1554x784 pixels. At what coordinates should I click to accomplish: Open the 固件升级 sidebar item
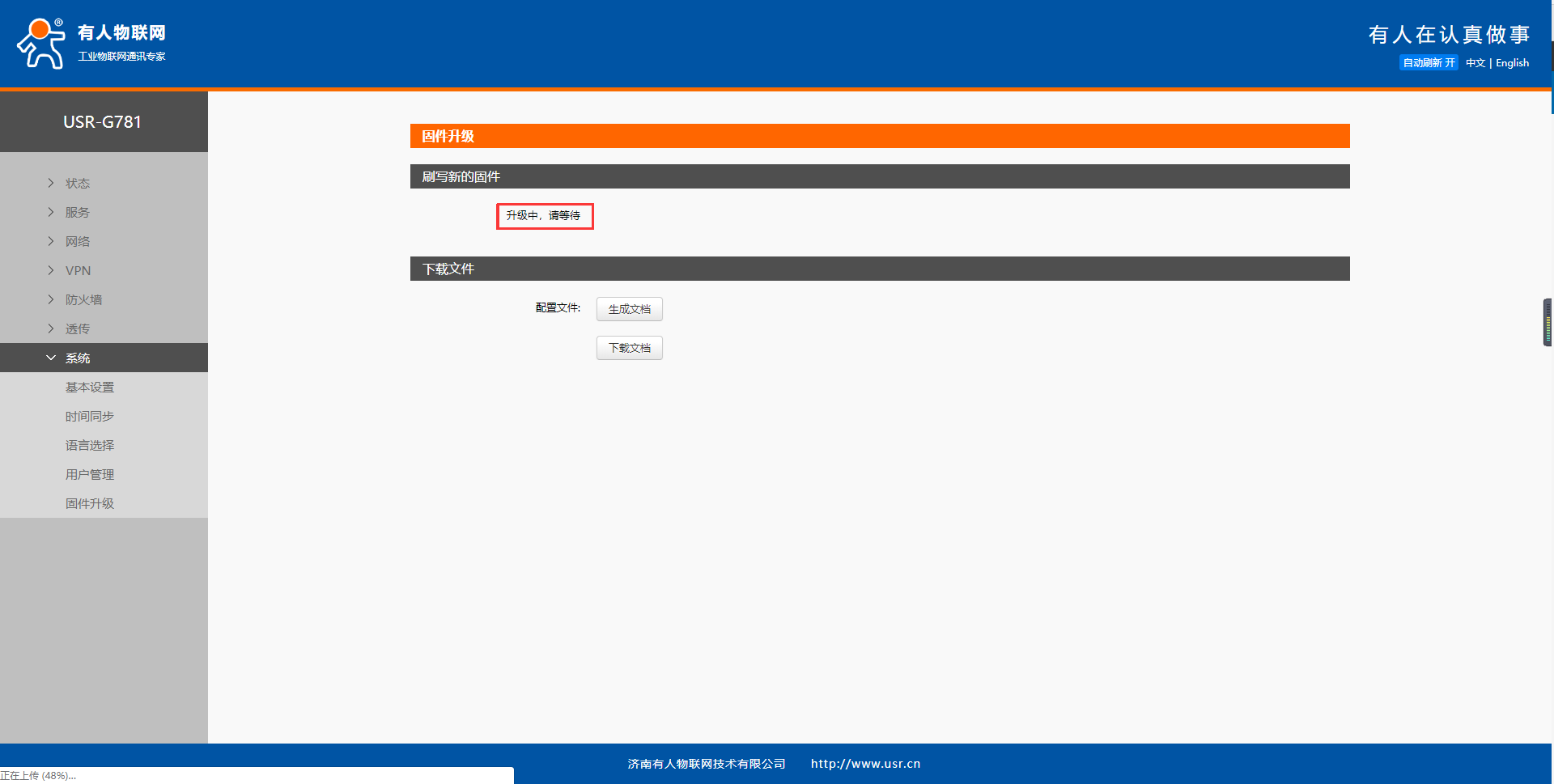[x=90, y=504]
